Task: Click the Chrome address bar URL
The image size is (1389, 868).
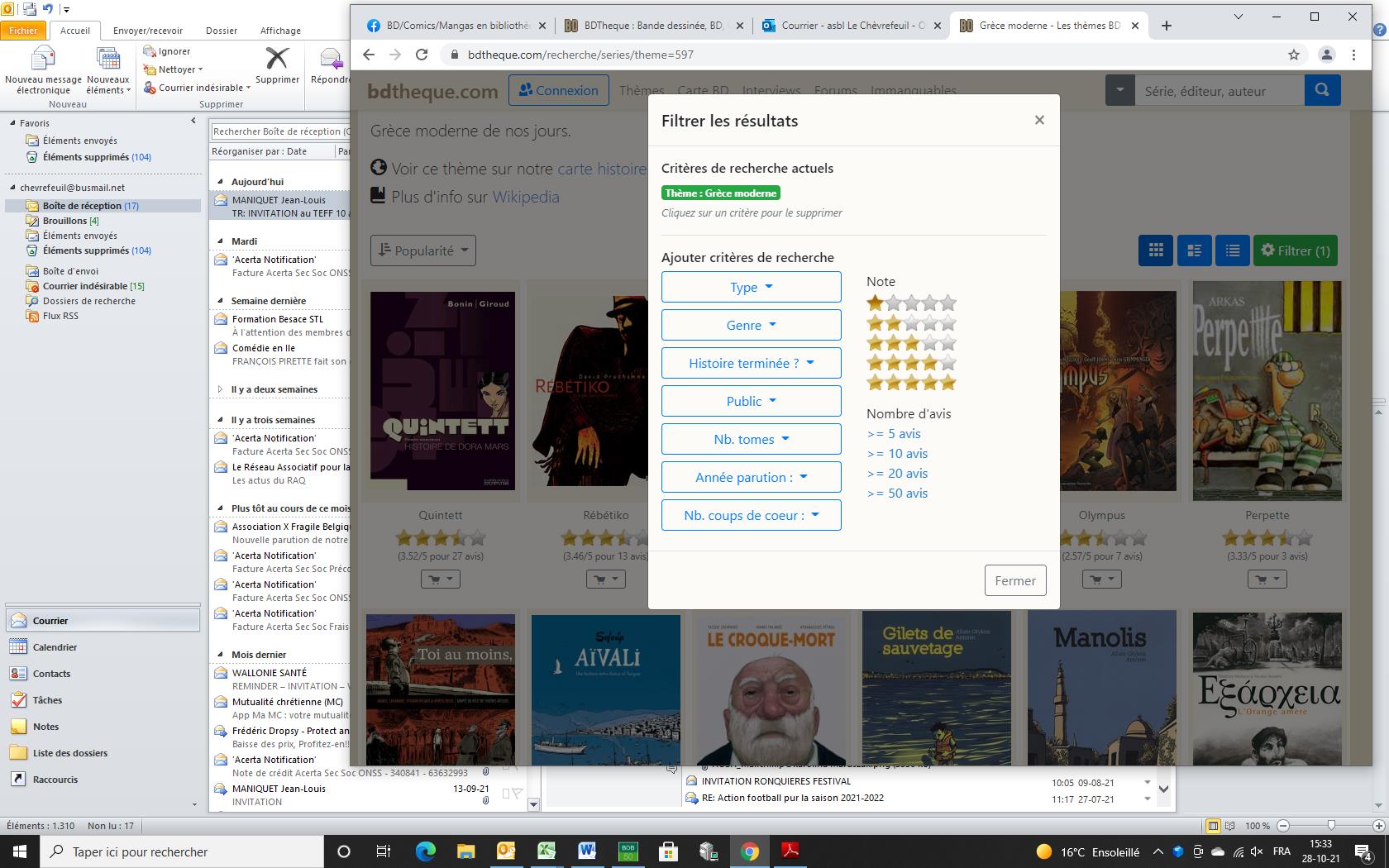Action: point(580,55)
